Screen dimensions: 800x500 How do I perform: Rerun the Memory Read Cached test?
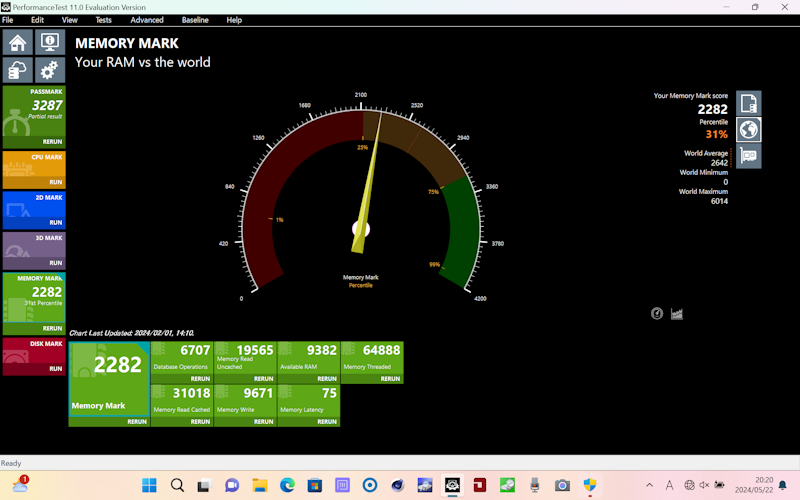200,421
